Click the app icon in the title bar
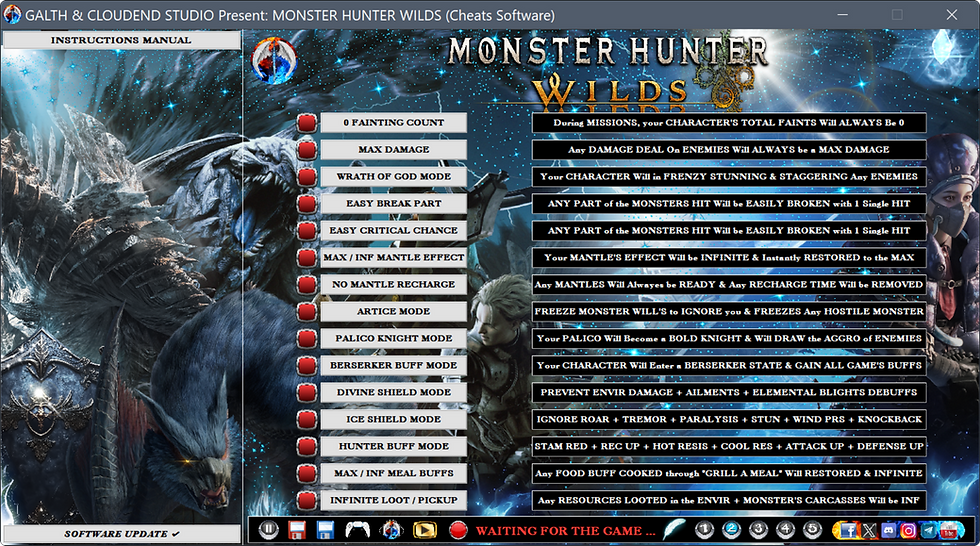The width and height of the screenshot is (980, 546). click(12, 14)
